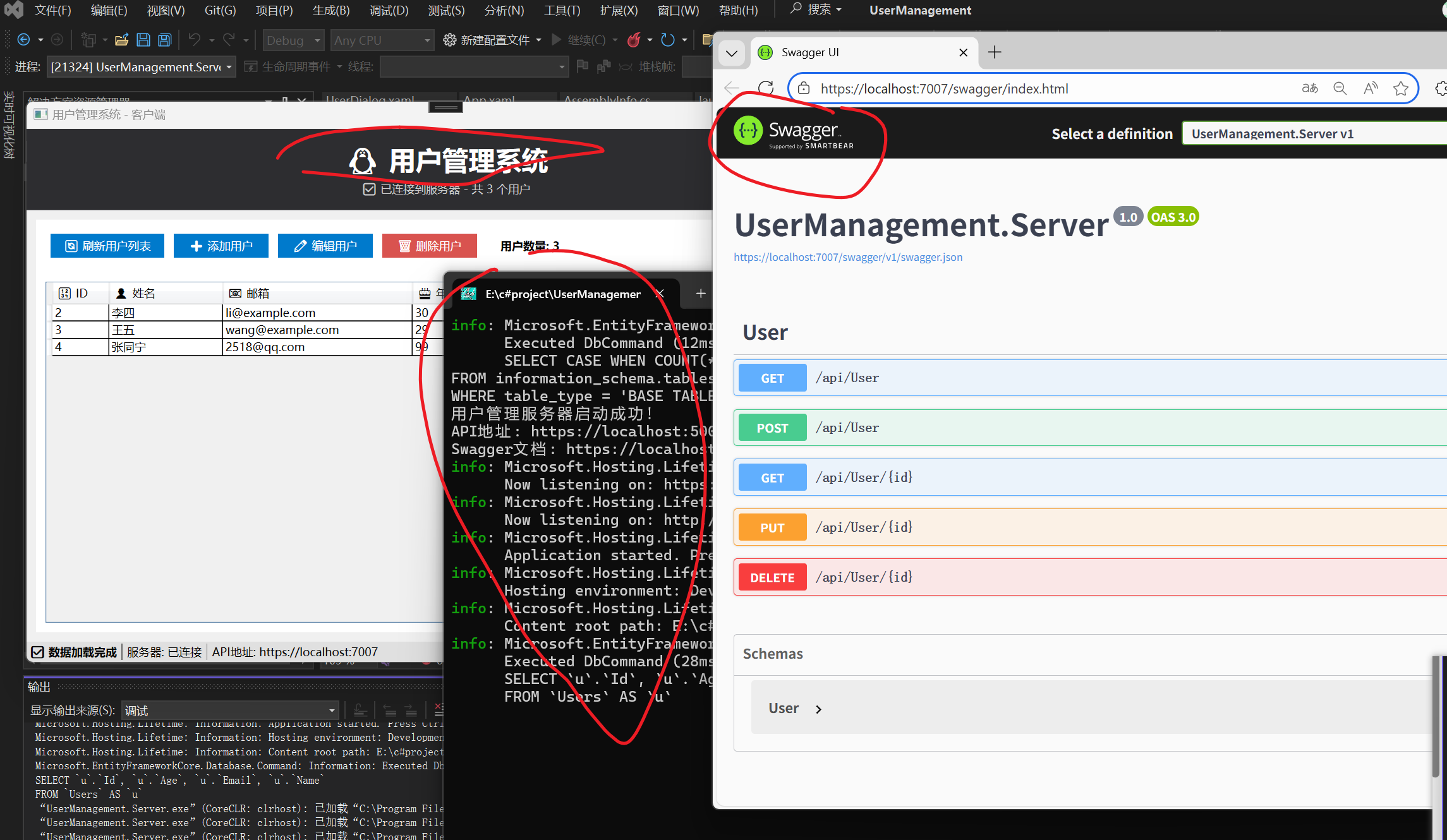Open the Git(G) menu
Viewport: 1447px width, 840px height.
(220, 10)
